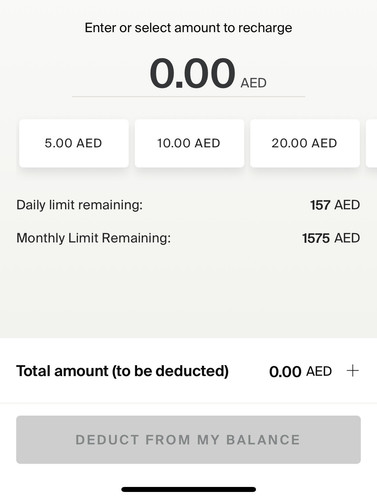Tap the partially visible fourth amount card
The width and height of the screenshot is (377, 500).
tap(371, 143)
